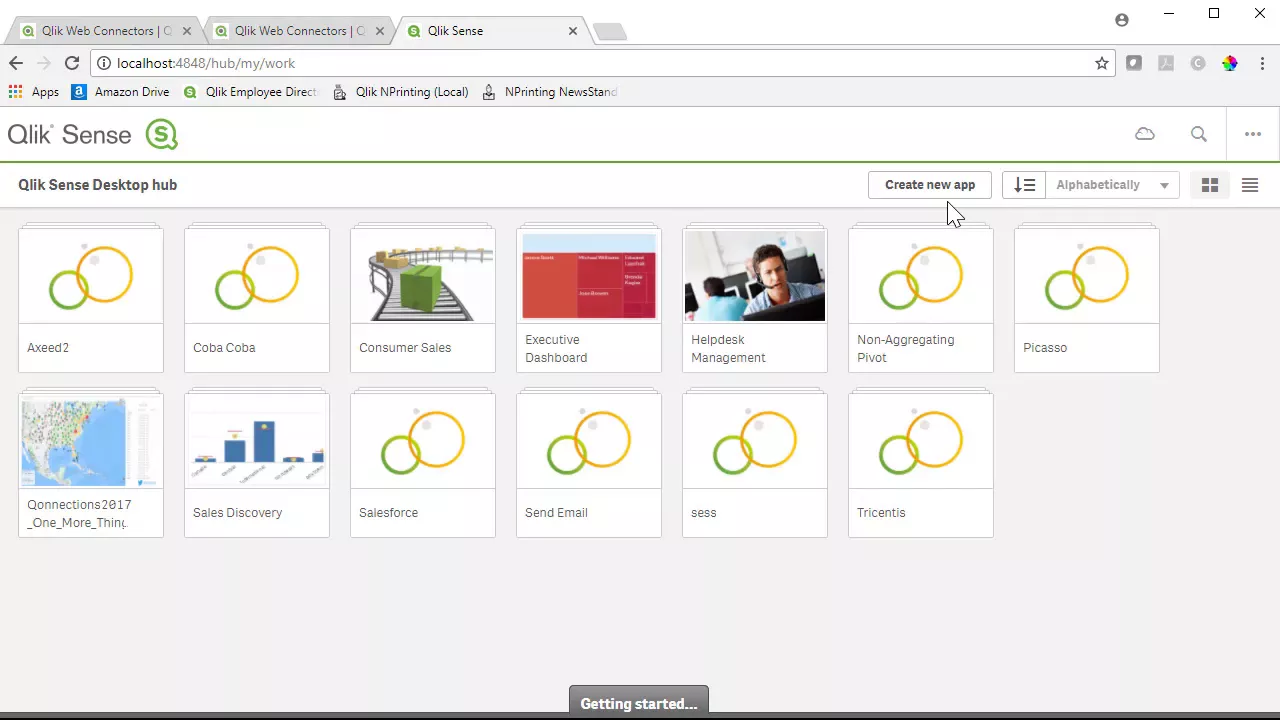The width and height of the screenshot is (1280, 720).
Task: Click the search magnifier icon in Qlik header
Action: (1199, 134)
